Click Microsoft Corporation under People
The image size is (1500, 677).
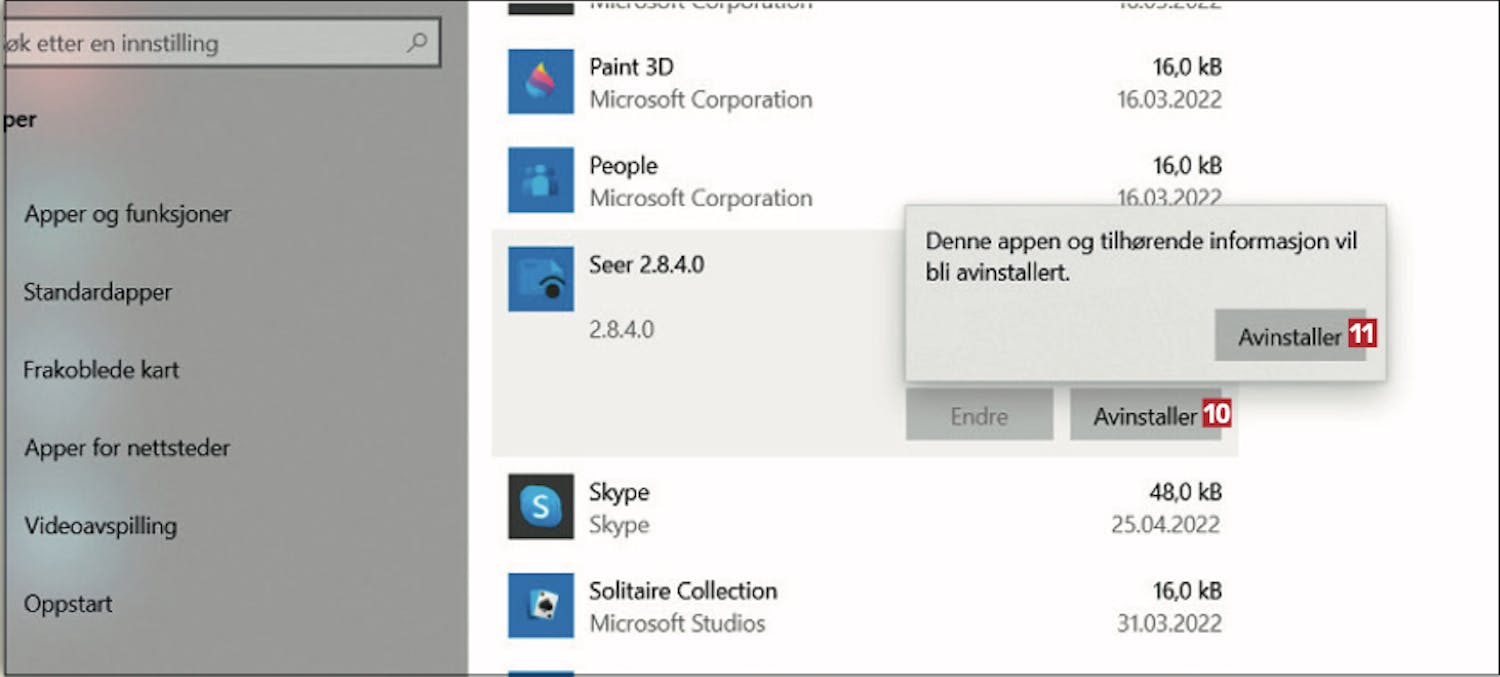coord(700,198)
